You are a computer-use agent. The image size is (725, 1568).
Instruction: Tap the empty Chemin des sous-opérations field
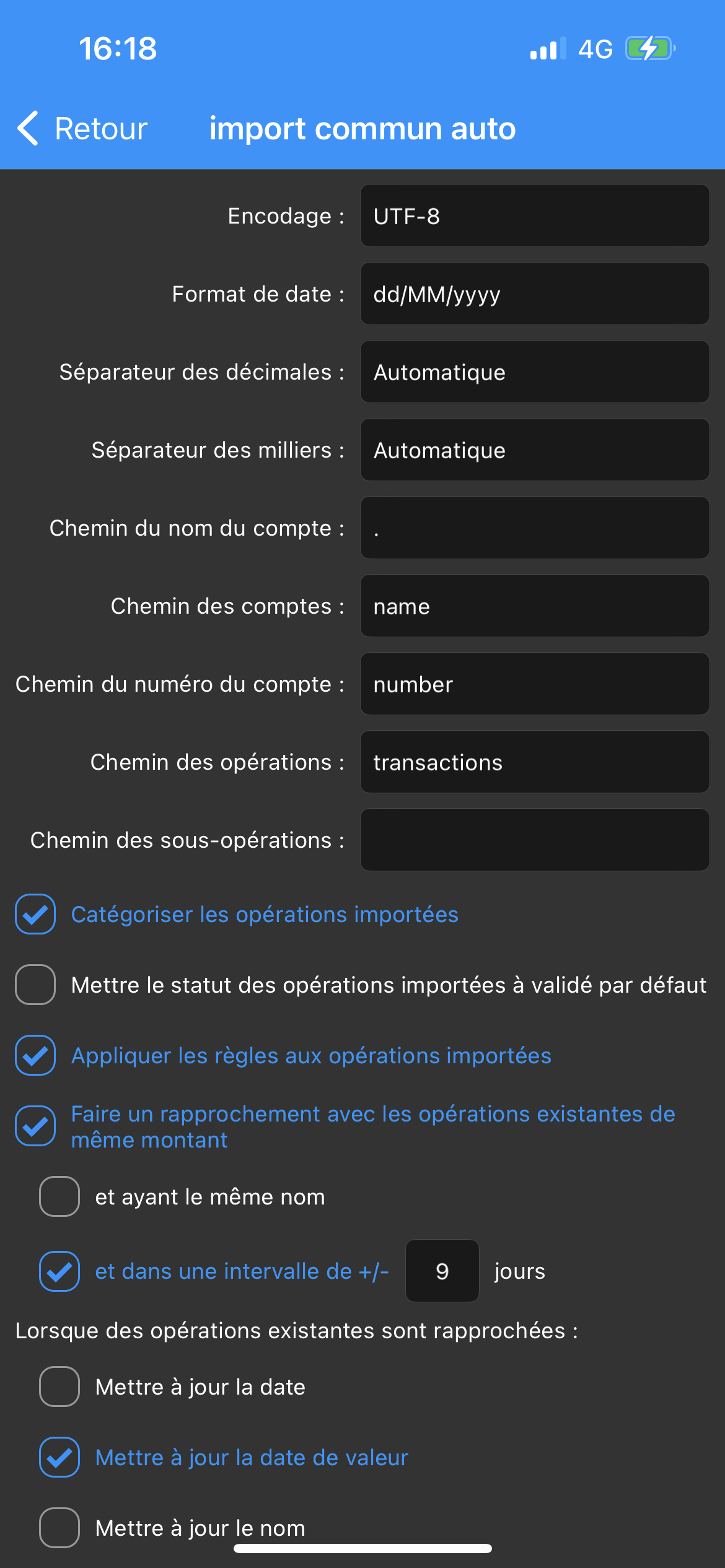(534, 840)
